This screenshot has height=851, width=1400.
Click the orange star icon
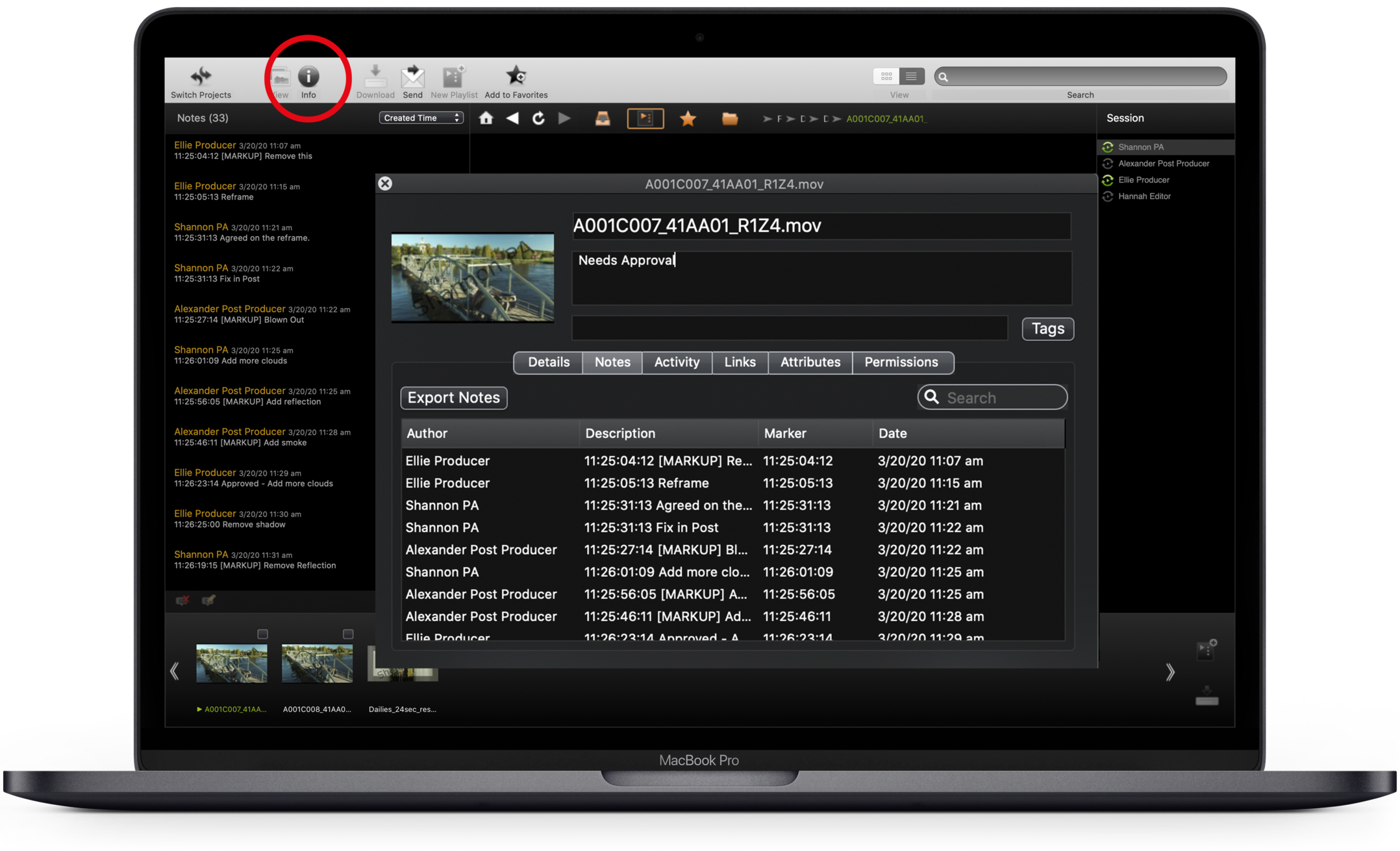point(688,118)
